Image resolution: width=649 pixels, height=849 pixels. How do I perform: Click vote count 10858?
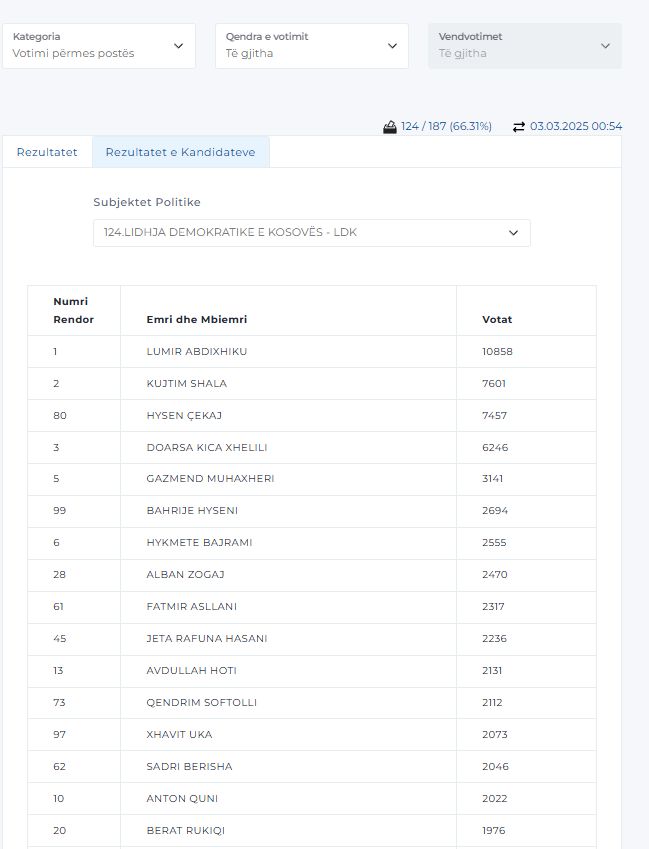tap(497, 352)
